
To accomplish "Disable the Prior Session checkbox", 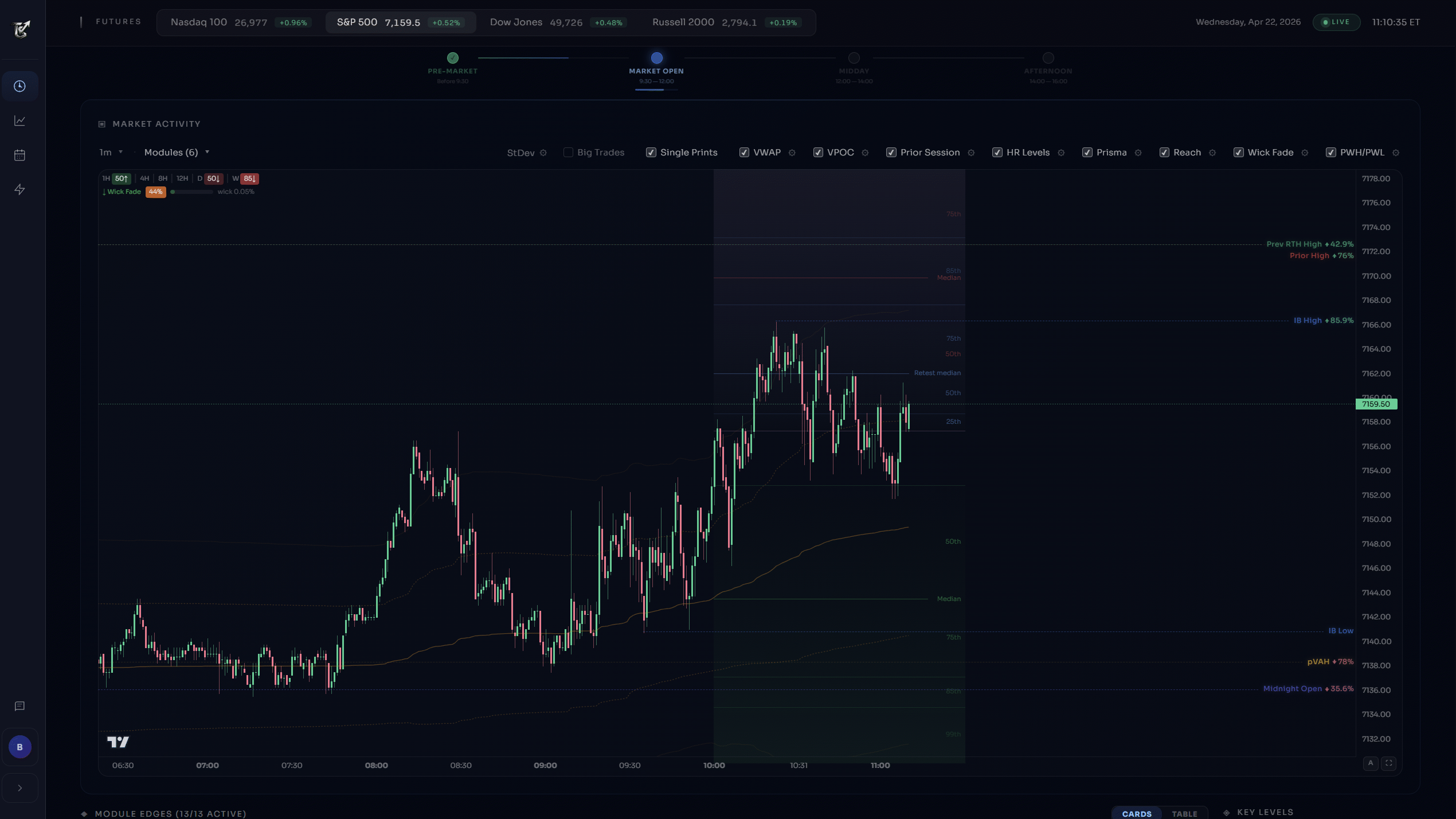I will 891,153.
